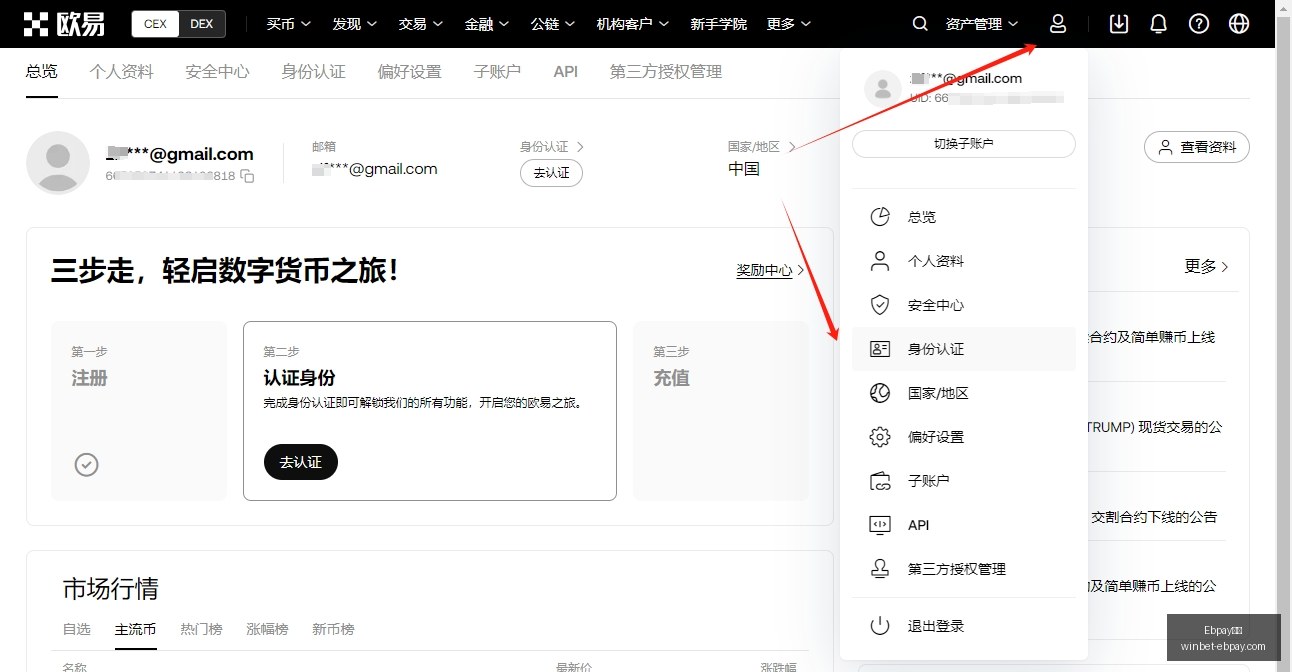
Task: Click the wallet icon beside 子账户 in the dropdown
Action: (x=880, y=481)
